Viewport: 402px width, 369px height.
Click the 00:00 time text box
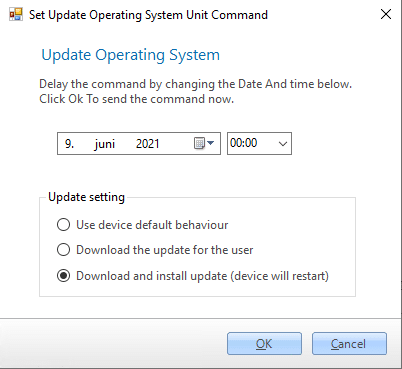(252, 143)
